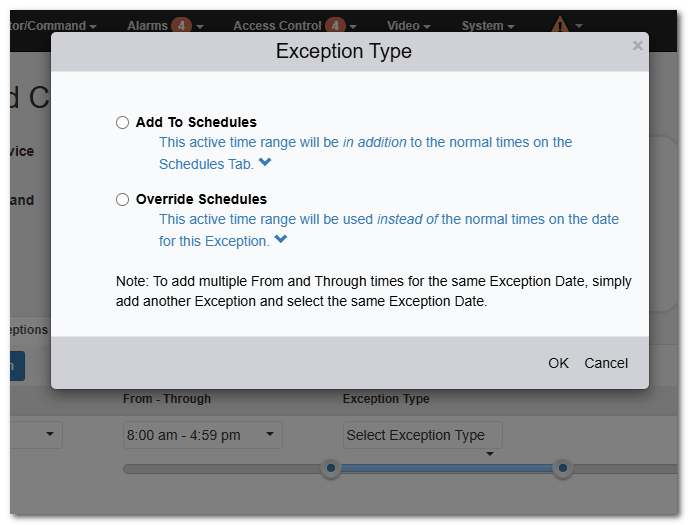Open the 8:00 am - 4:59 pm dropdown

[202, 435]
